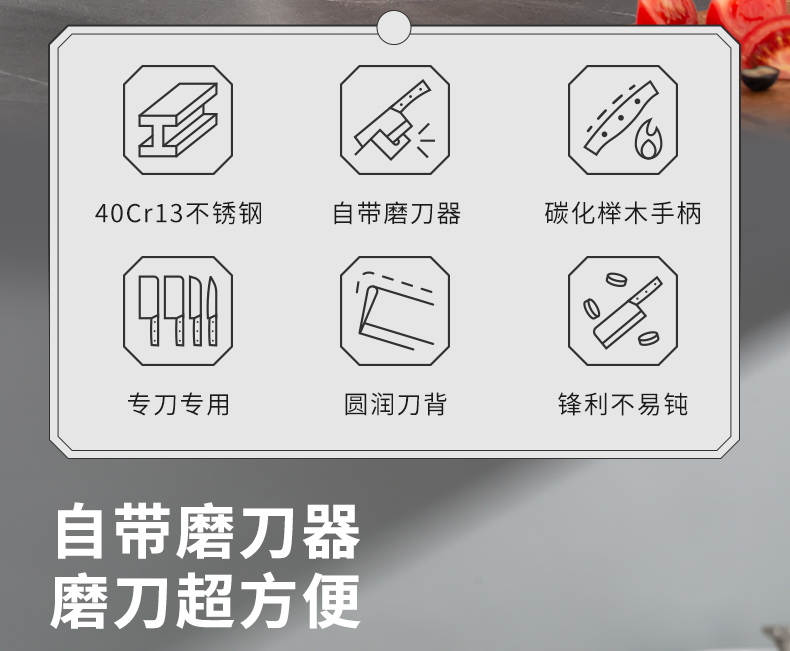
Task: Select the 圆润刀背 caption
Action: 396,405
